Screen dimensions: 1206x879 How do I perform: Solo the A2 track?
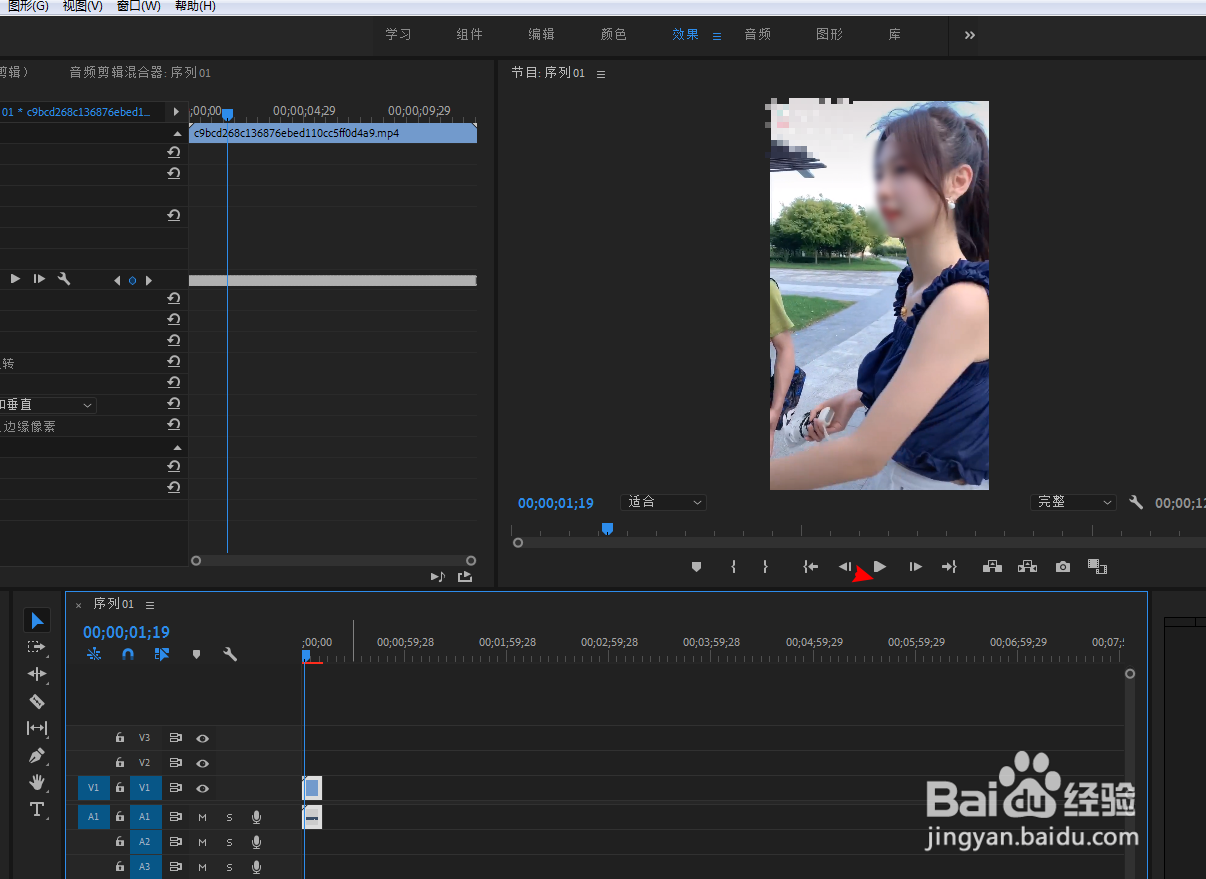(229, 842)
